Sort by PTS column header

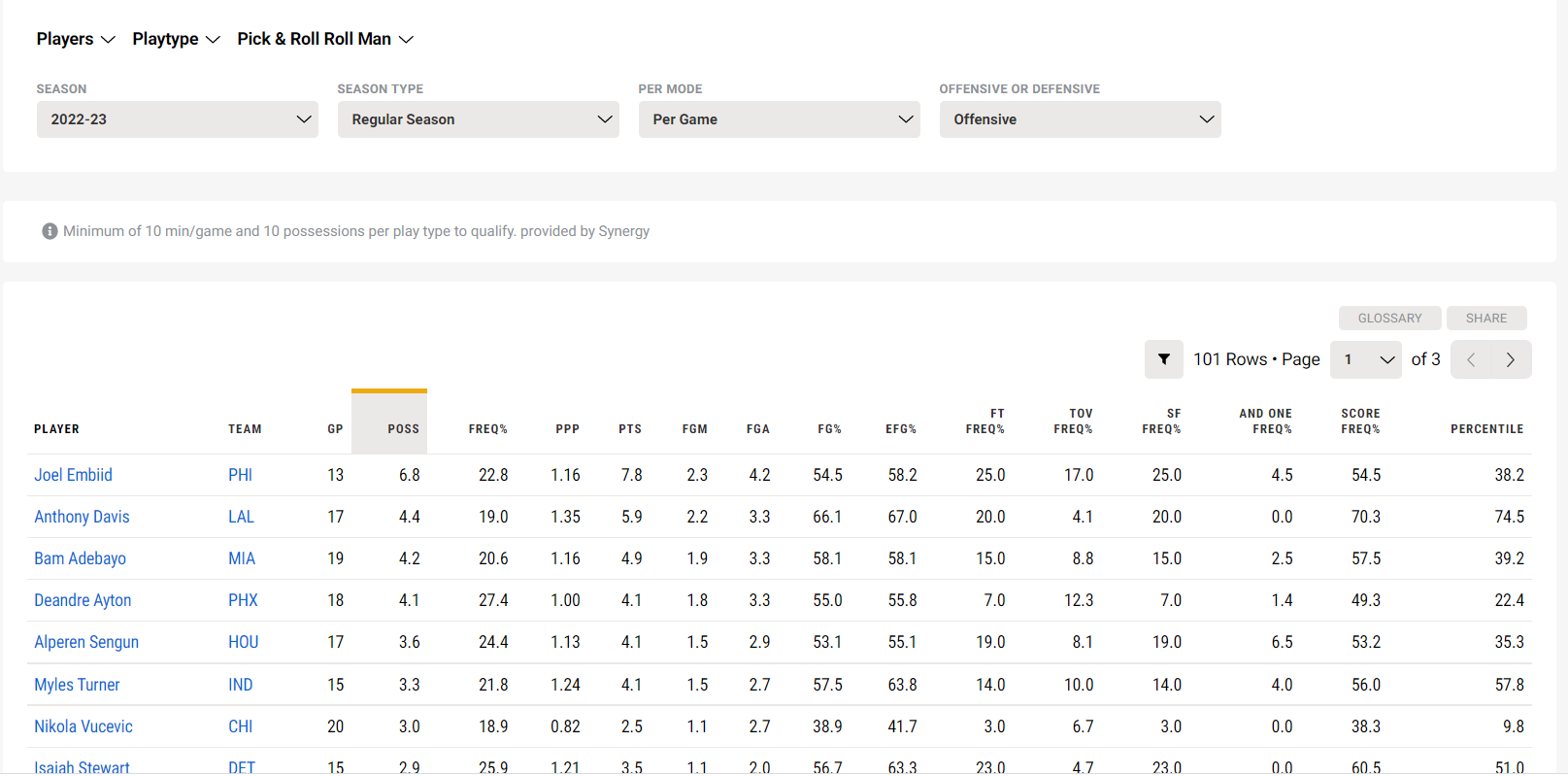[x=630, y=429]
